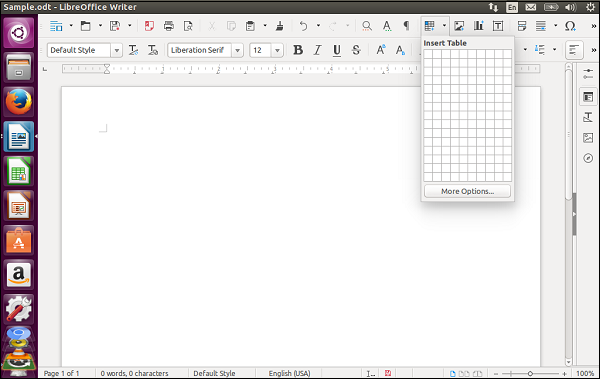Click the Clone Formatting paintbrush icon

tap(280, 26)
